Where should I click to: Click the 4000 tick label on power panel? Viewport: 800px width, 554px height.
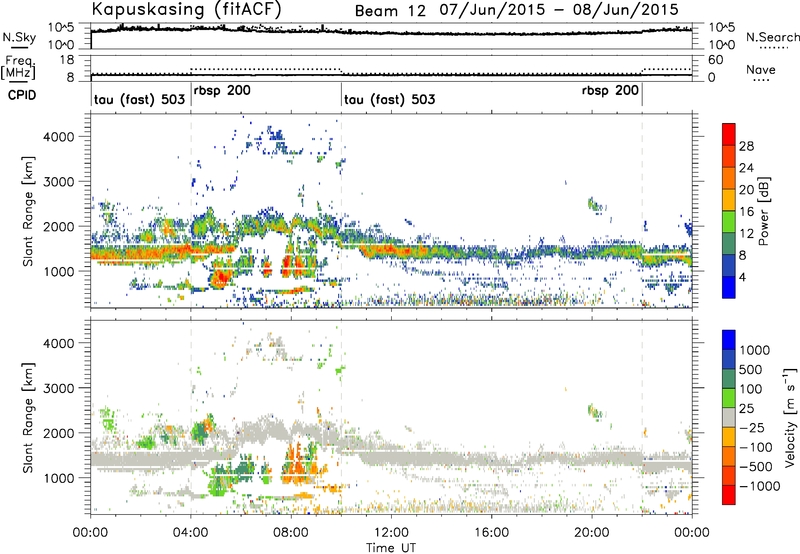coord(58,137)
